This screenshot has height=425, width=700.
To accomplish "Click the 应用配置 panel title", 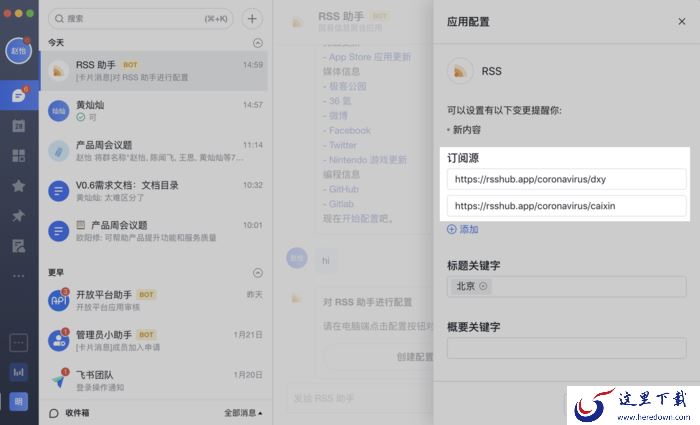I will (468, 22).
